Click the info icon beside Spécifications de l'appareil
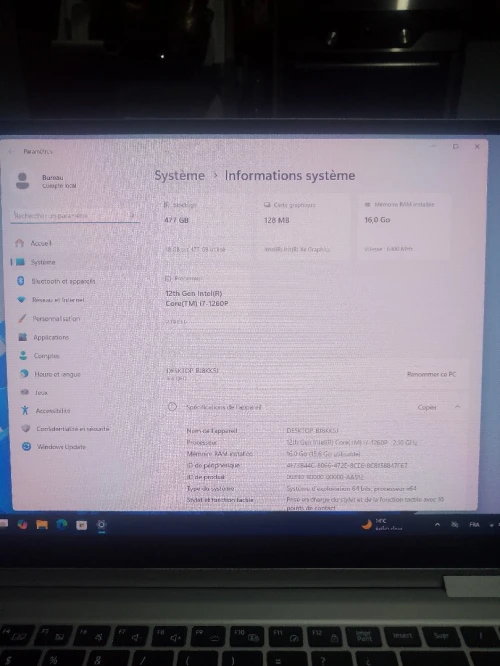 (x=172, y=407)
